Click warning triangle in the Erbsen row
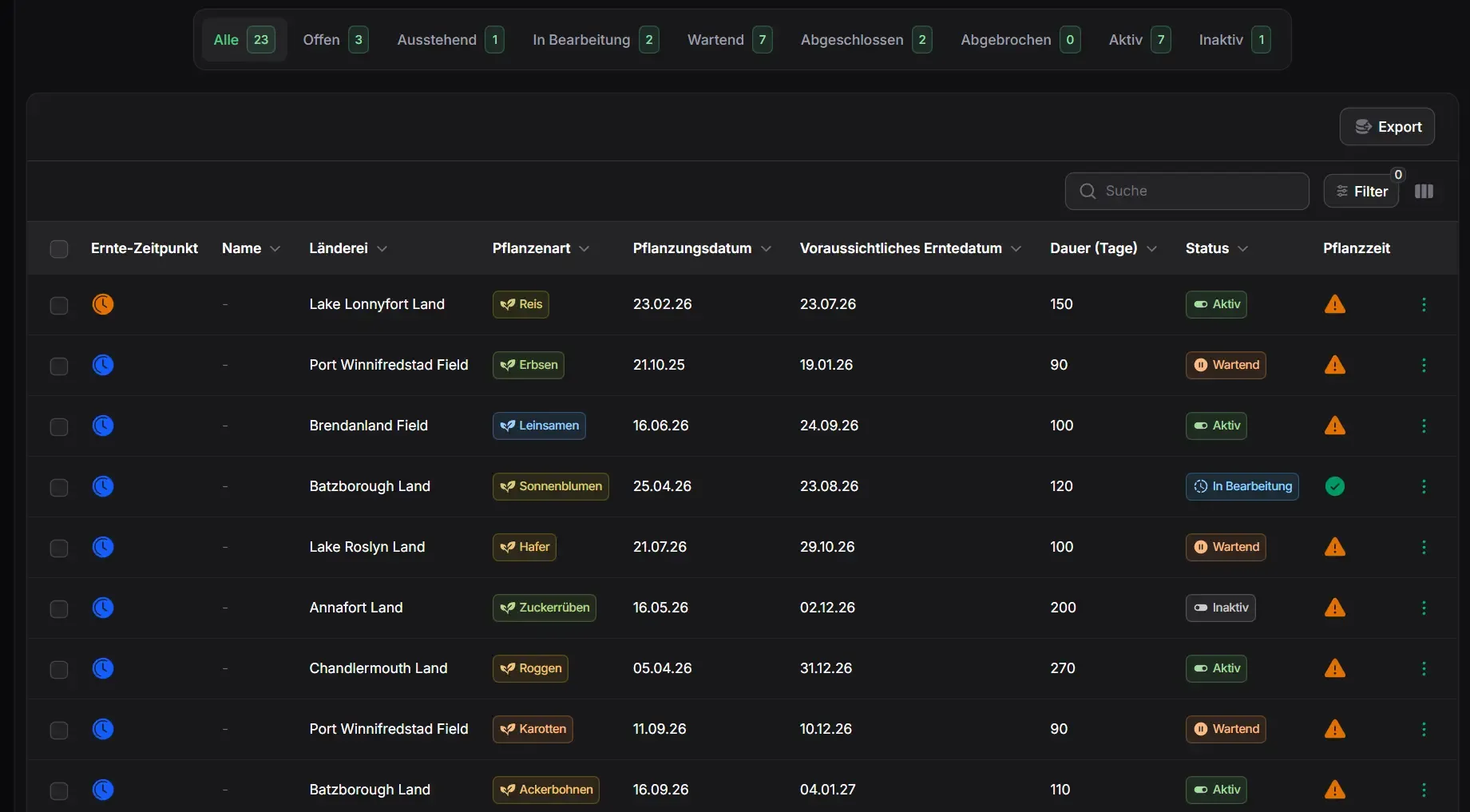This screenshot has width=1470, height=812. [x=1335, y=365]
